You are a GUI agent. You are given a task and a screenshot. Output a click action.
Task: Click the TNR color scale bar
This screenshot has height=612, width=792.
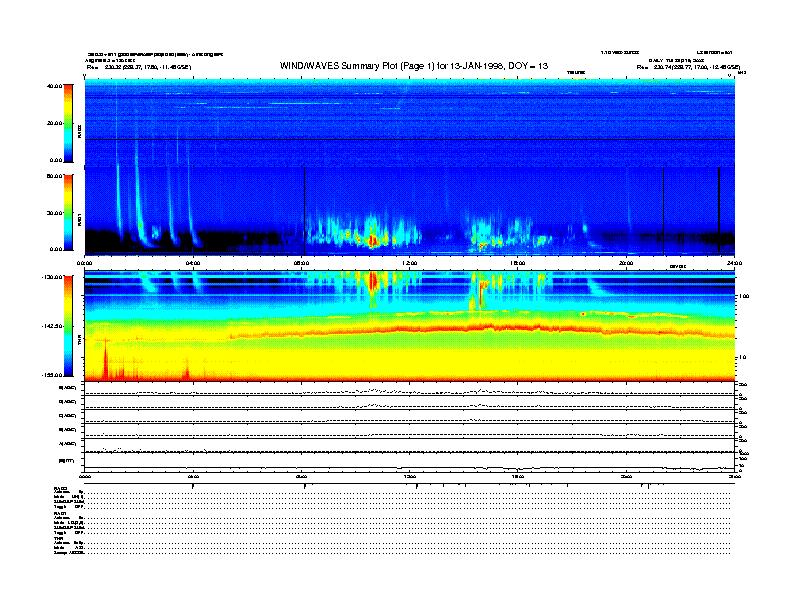pyautogui.click(x=68, y=326)
